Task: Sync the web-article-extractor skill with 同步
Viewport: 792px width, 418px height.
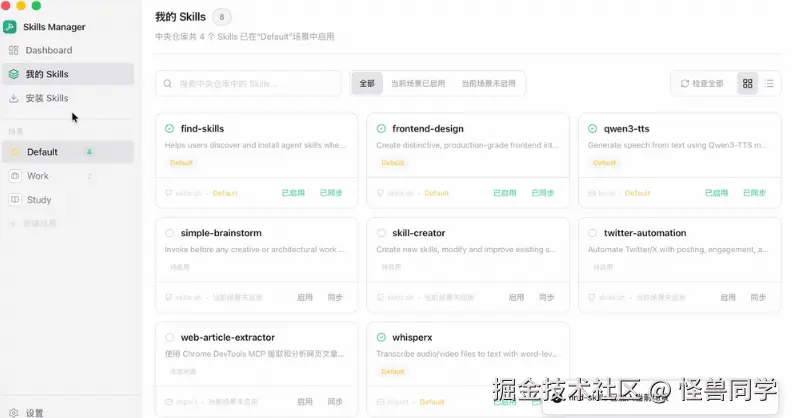Action: click(x=335, y=402)
